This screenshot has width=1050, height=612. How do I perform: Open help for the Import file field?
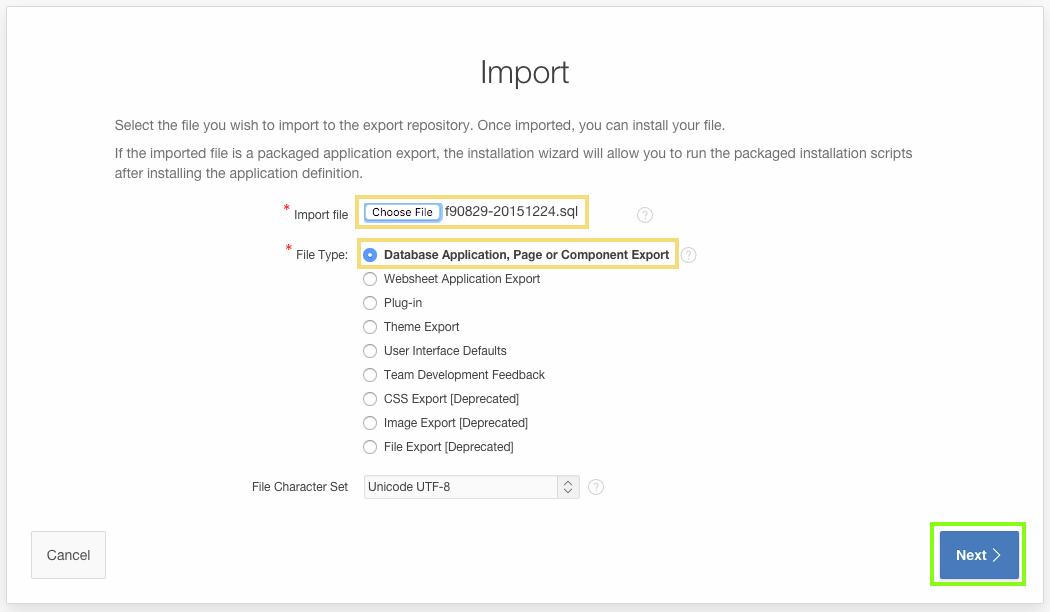click(x=645, y=214)
